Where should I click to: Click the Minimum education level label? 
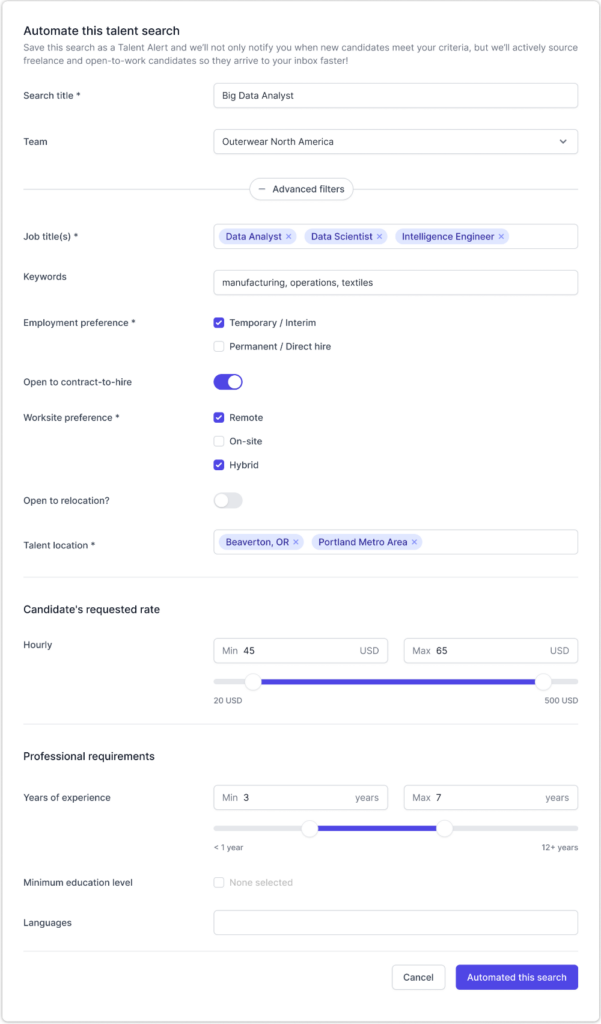tap(78, 882)
